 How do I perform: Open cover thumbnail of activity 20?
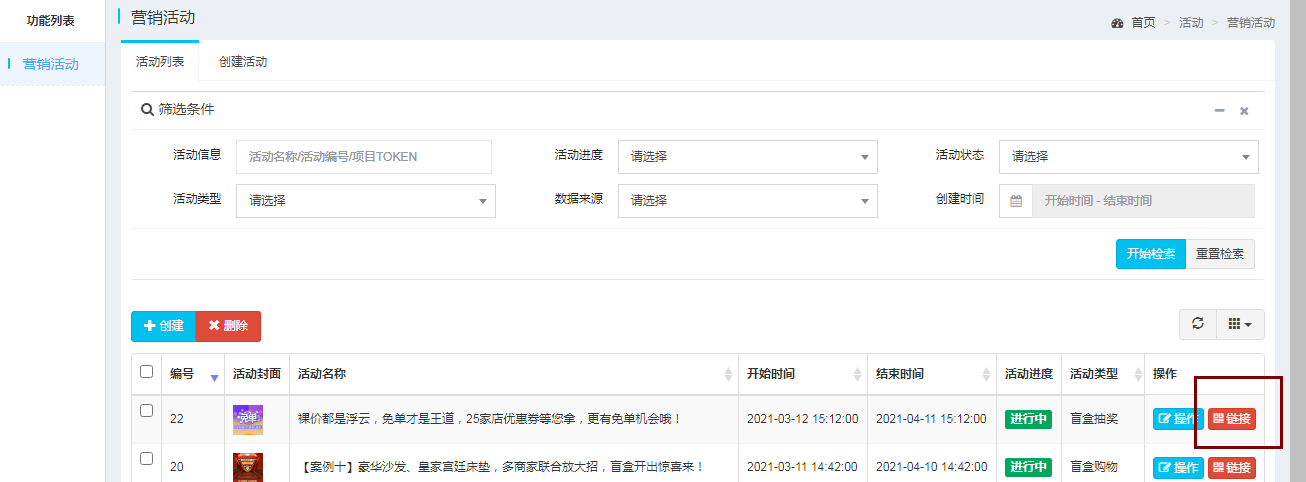[x=248, y=467]
